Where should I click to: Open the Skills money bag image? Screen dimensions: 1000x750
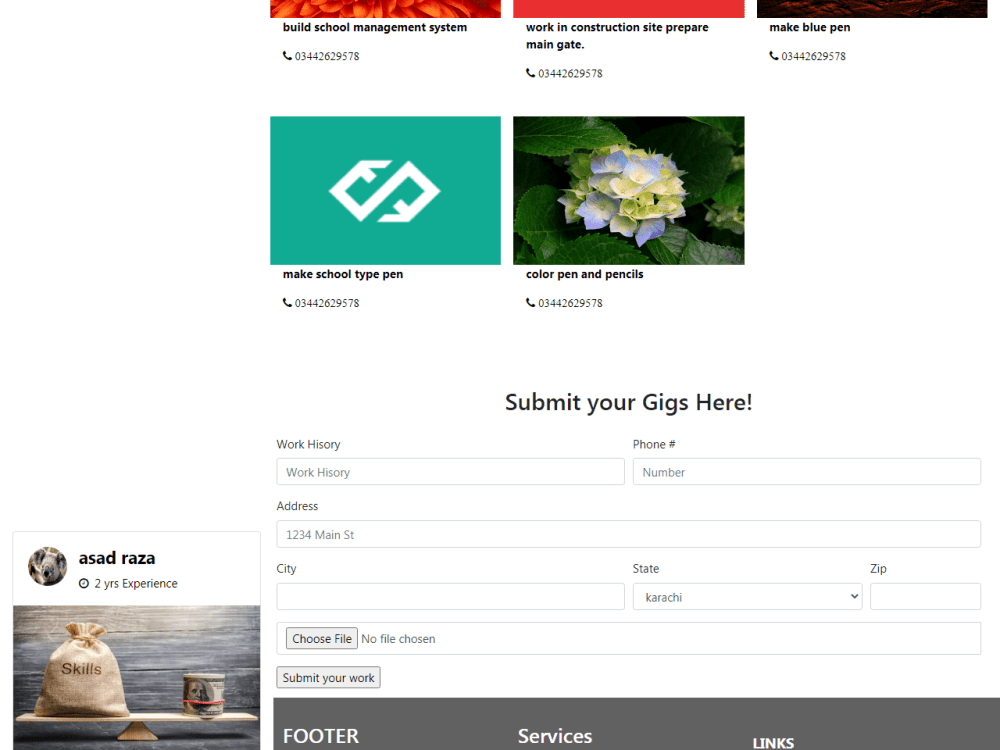tap(136, 677)
